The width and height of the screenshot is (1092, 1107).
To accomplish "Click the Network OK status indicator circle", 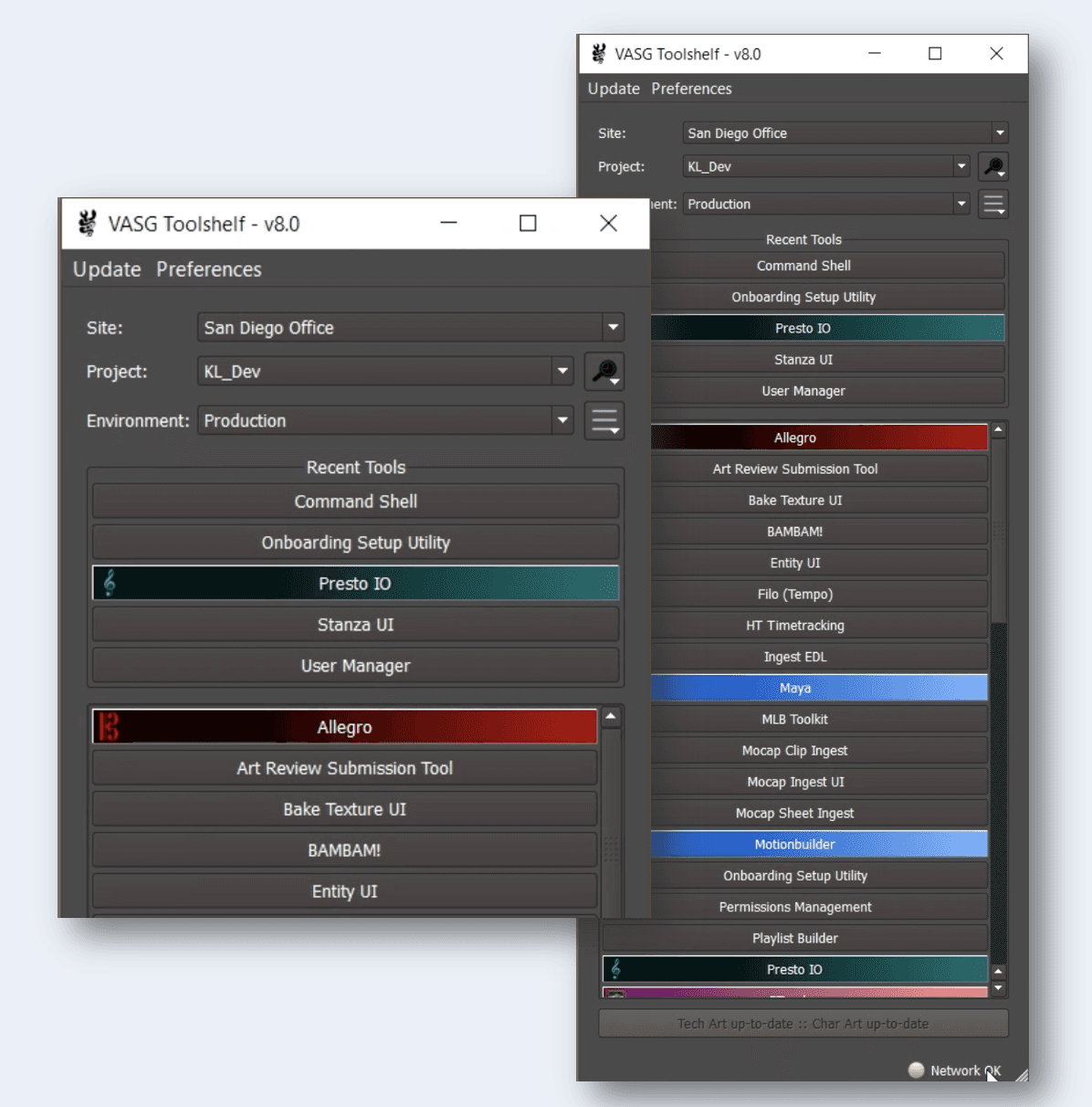I will tap(917, 1070).
